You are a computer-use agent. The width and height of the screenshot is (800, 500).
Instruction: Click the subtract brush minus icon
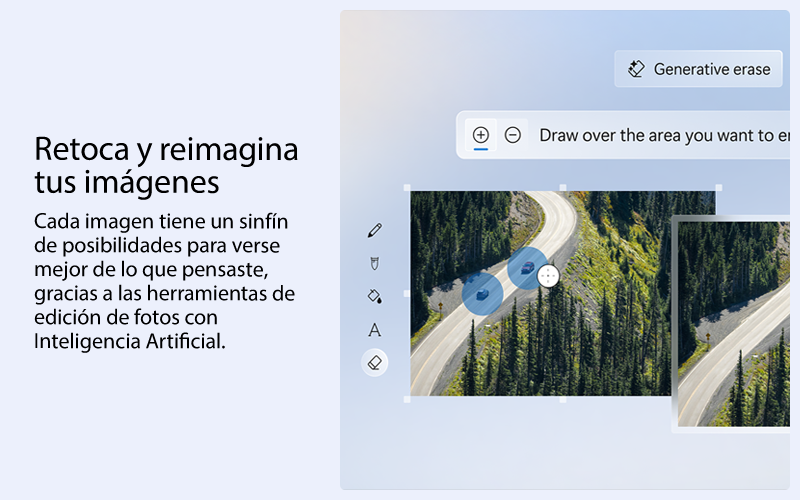point(513,135)
